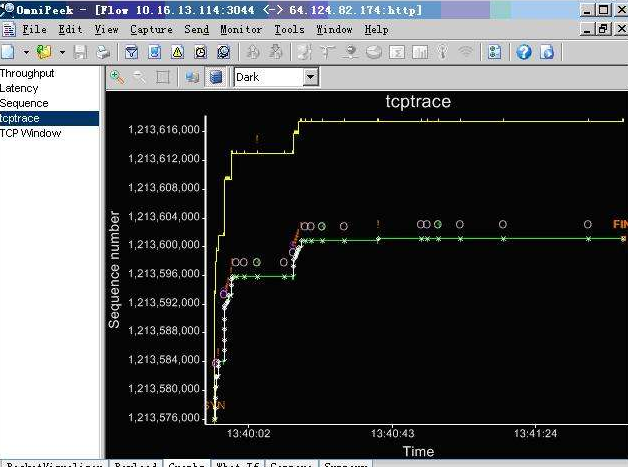Click the grayed protocols tree icon

click(328, 52)
